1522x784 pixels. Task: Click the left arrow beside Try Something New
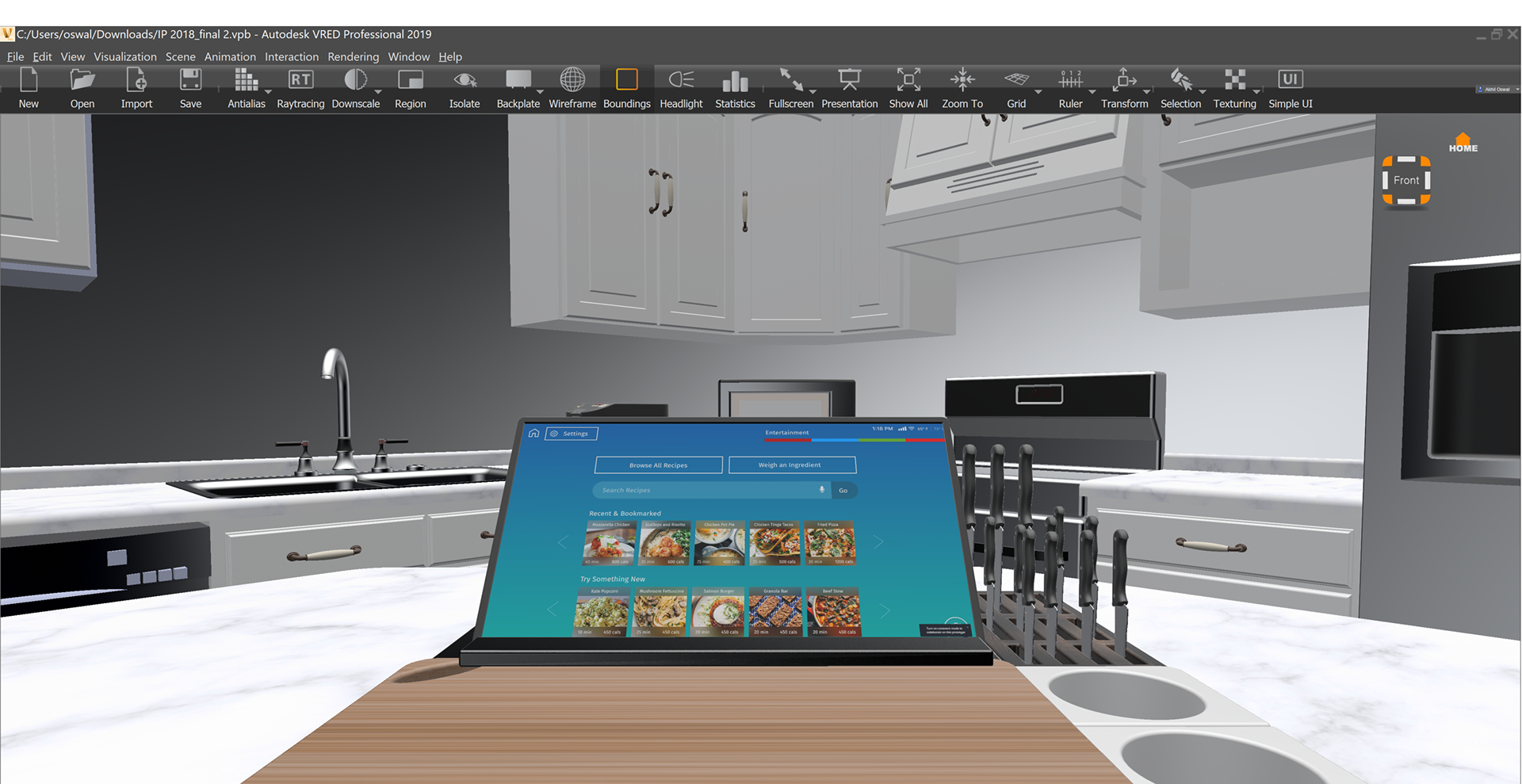coord(553,610)
